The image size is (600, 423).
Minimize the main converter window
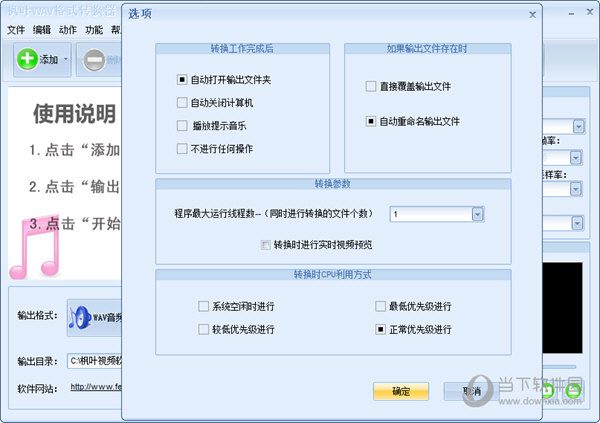[x=571, y=14]
